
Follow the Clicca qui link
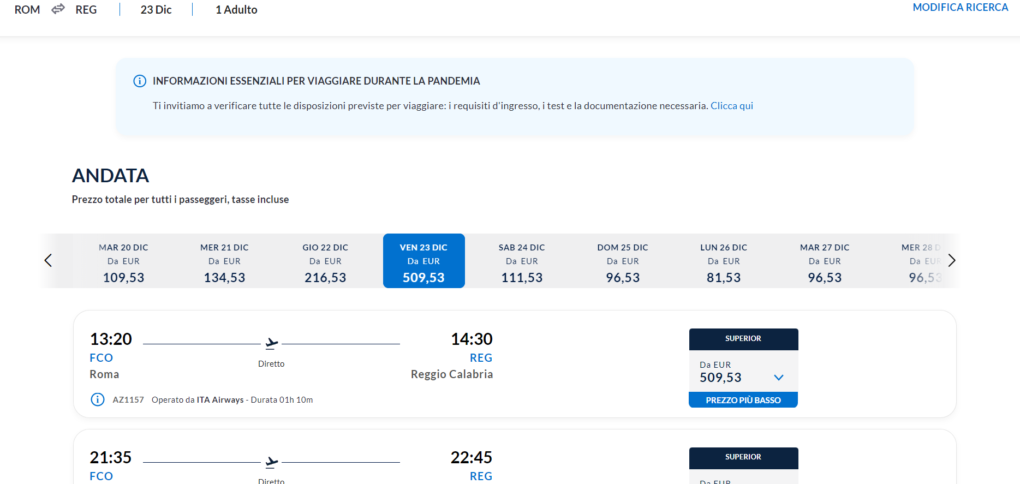click(731, 105)
